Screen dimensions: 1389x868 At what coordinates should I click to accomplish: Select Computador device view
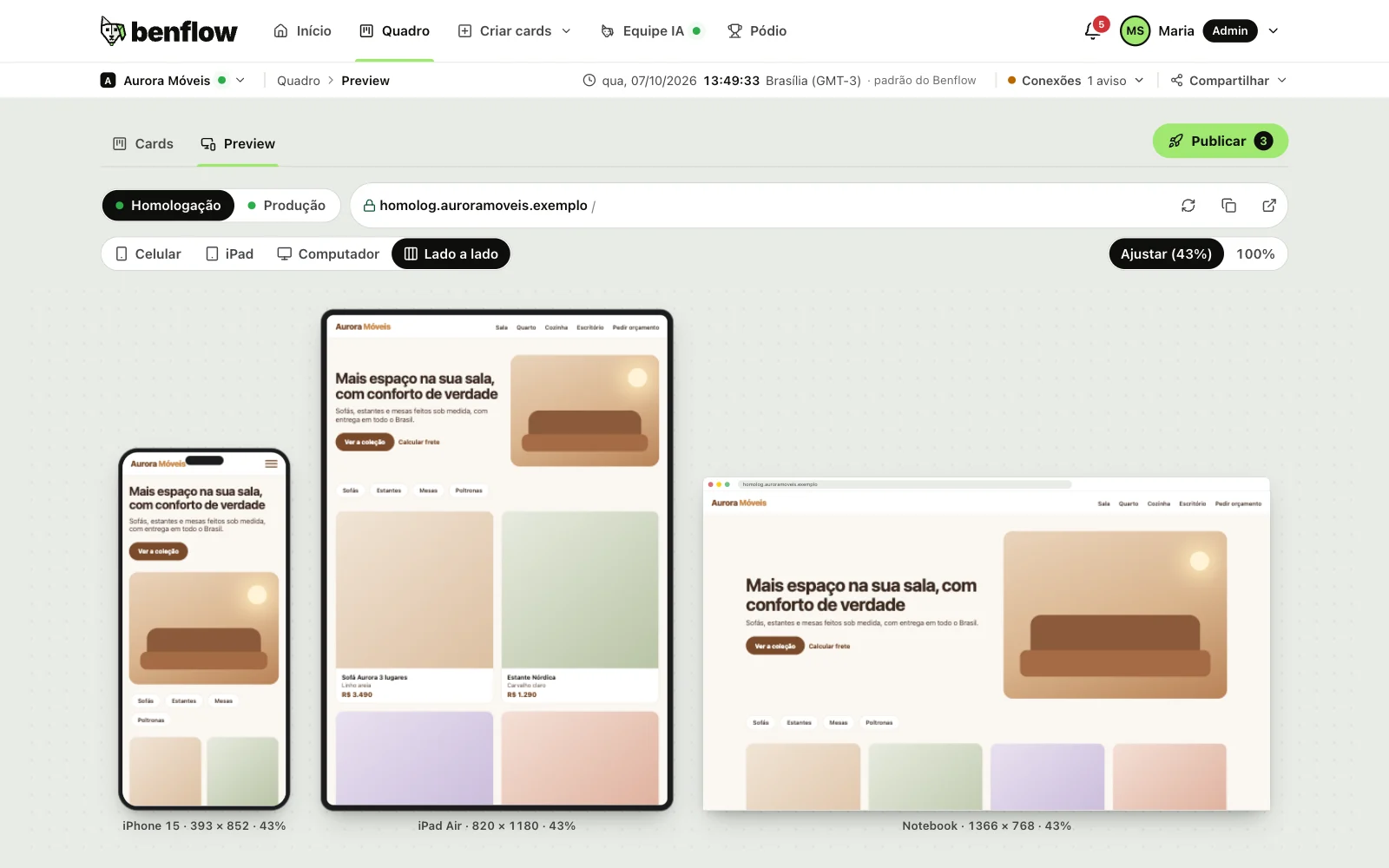tap(328, 254)
